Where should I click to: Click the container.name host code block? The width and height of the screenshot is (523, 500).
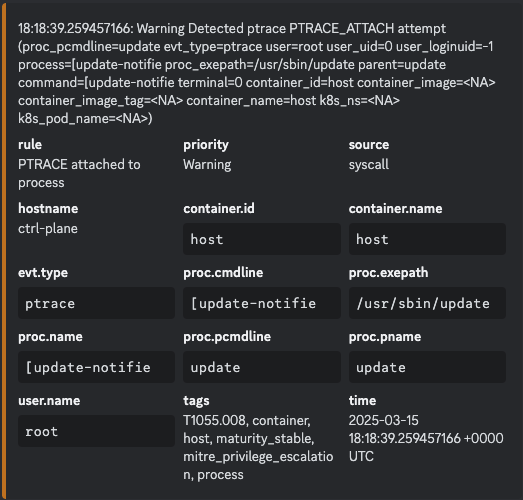coord(427,239)
